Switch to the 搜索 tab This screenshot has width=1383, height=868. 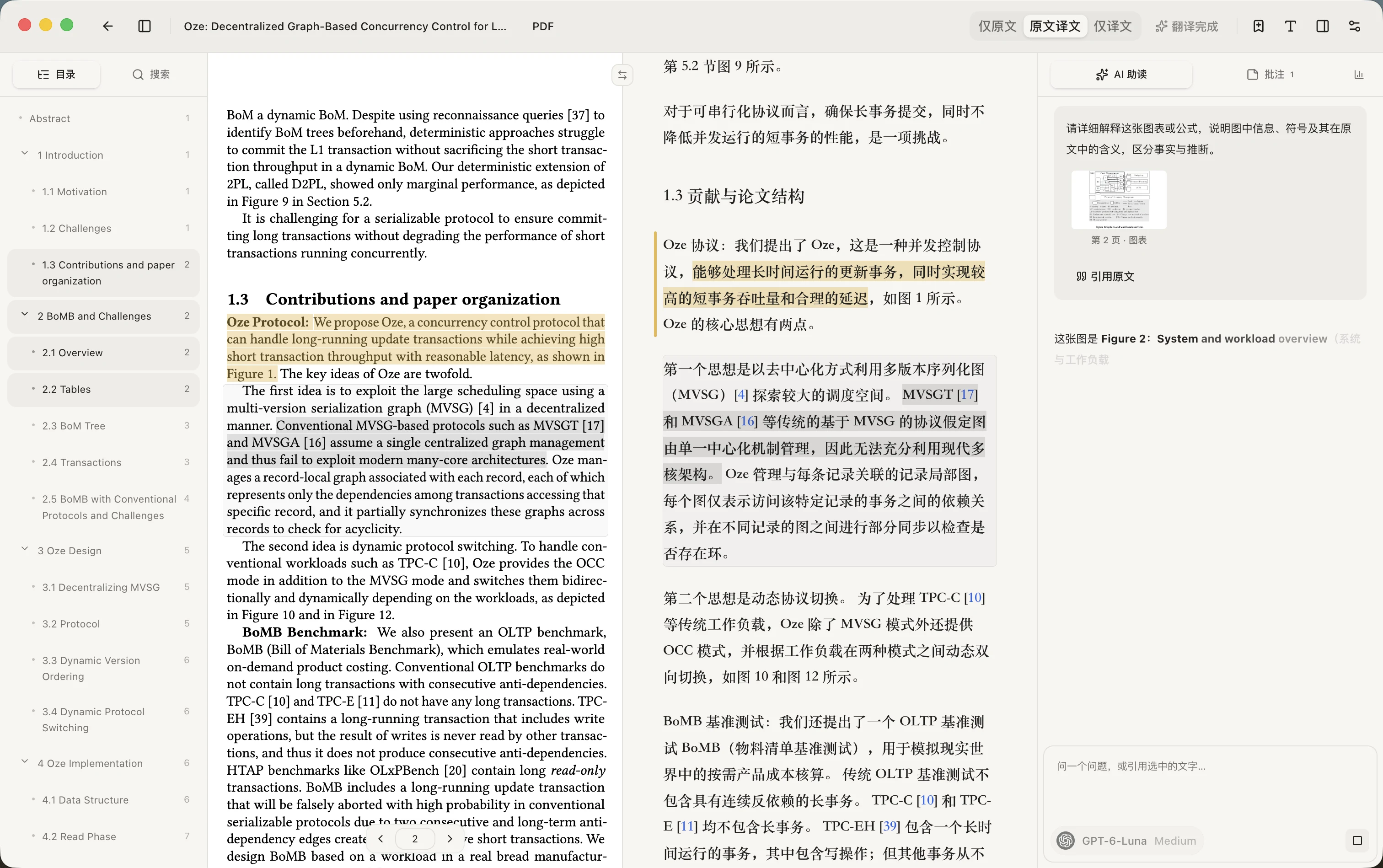point(151,75)
